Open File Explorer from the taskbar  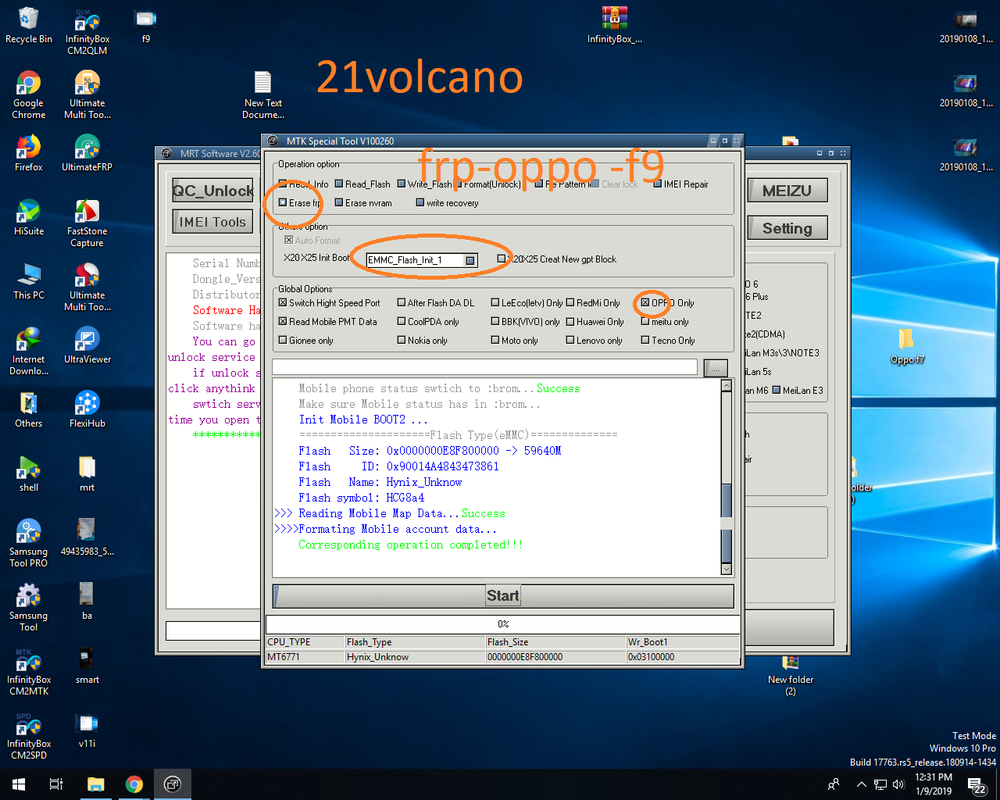(96, 784)
